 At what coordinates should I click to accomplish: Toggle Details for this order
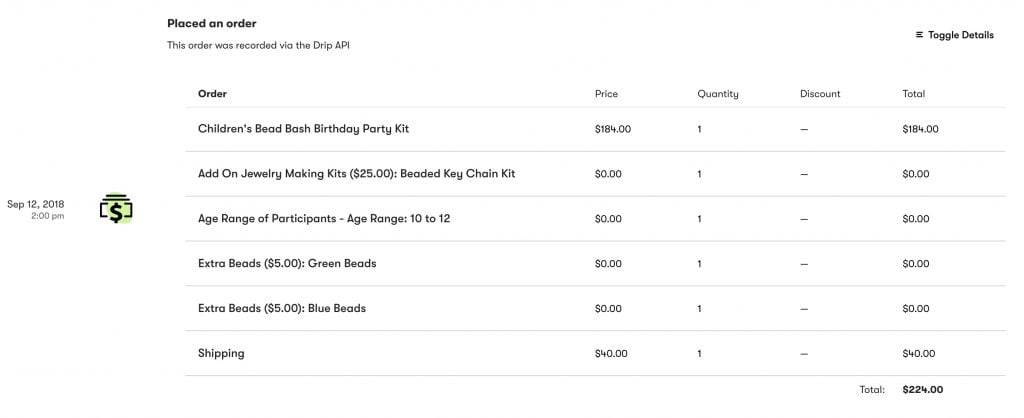point(955,35)
